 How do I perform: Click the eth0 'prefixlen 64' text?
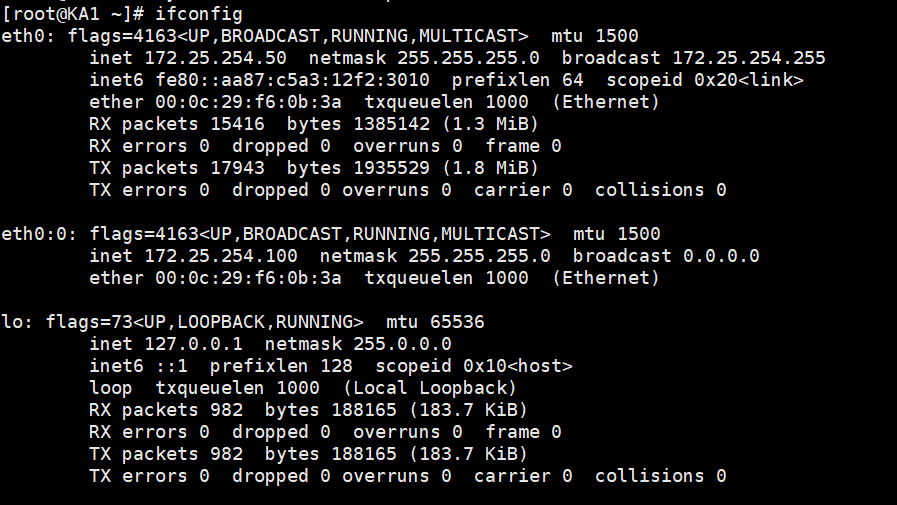click(518, 80)
